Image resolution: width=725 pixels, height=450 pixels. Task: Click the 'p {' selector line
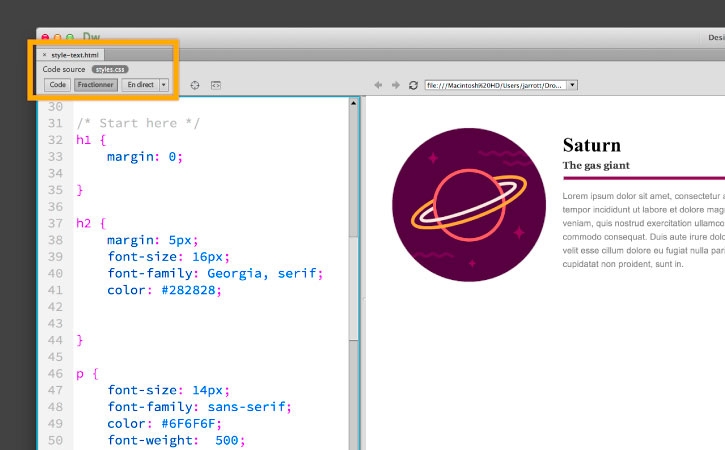click(87, 374)
